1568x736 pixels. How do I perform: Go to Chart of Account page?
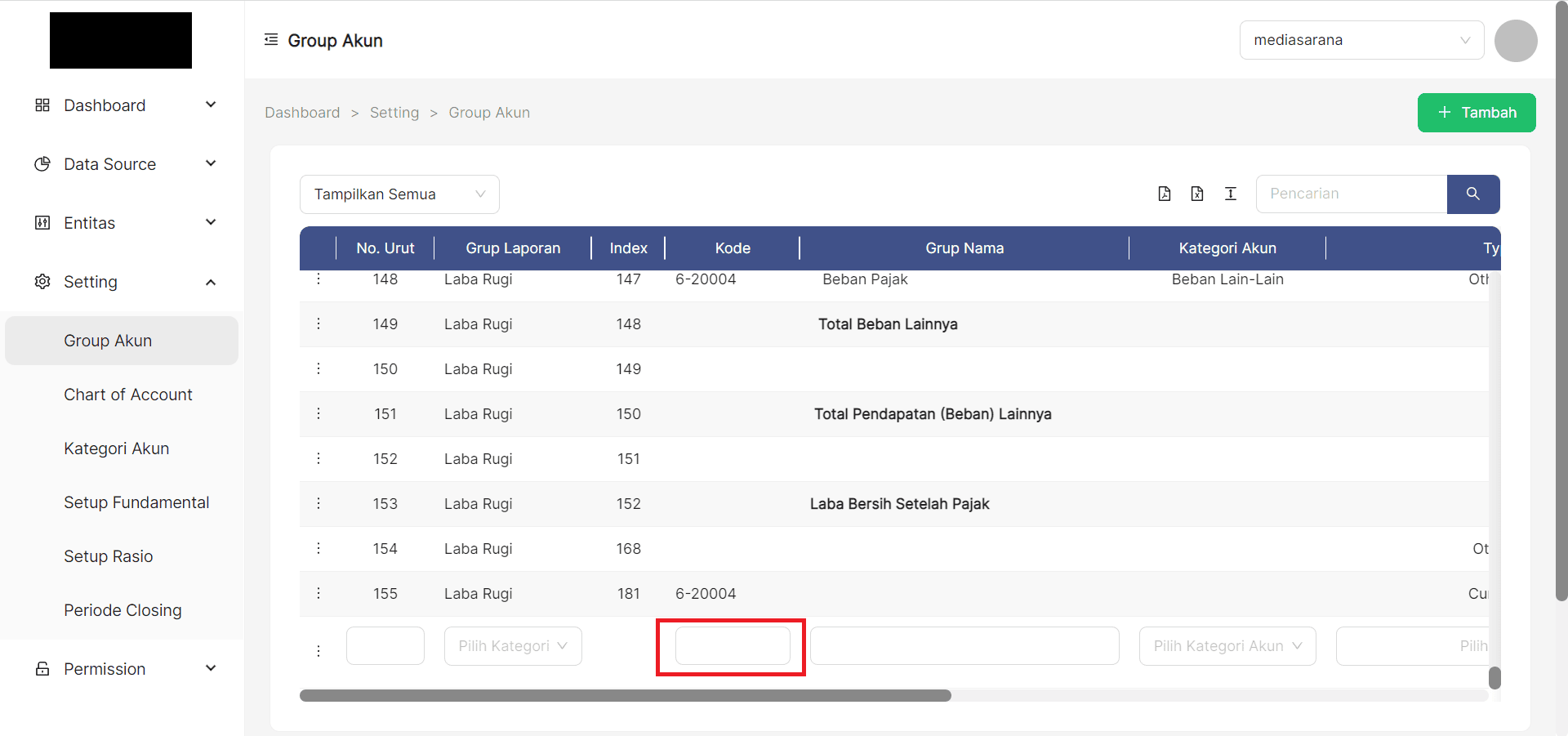128,395
